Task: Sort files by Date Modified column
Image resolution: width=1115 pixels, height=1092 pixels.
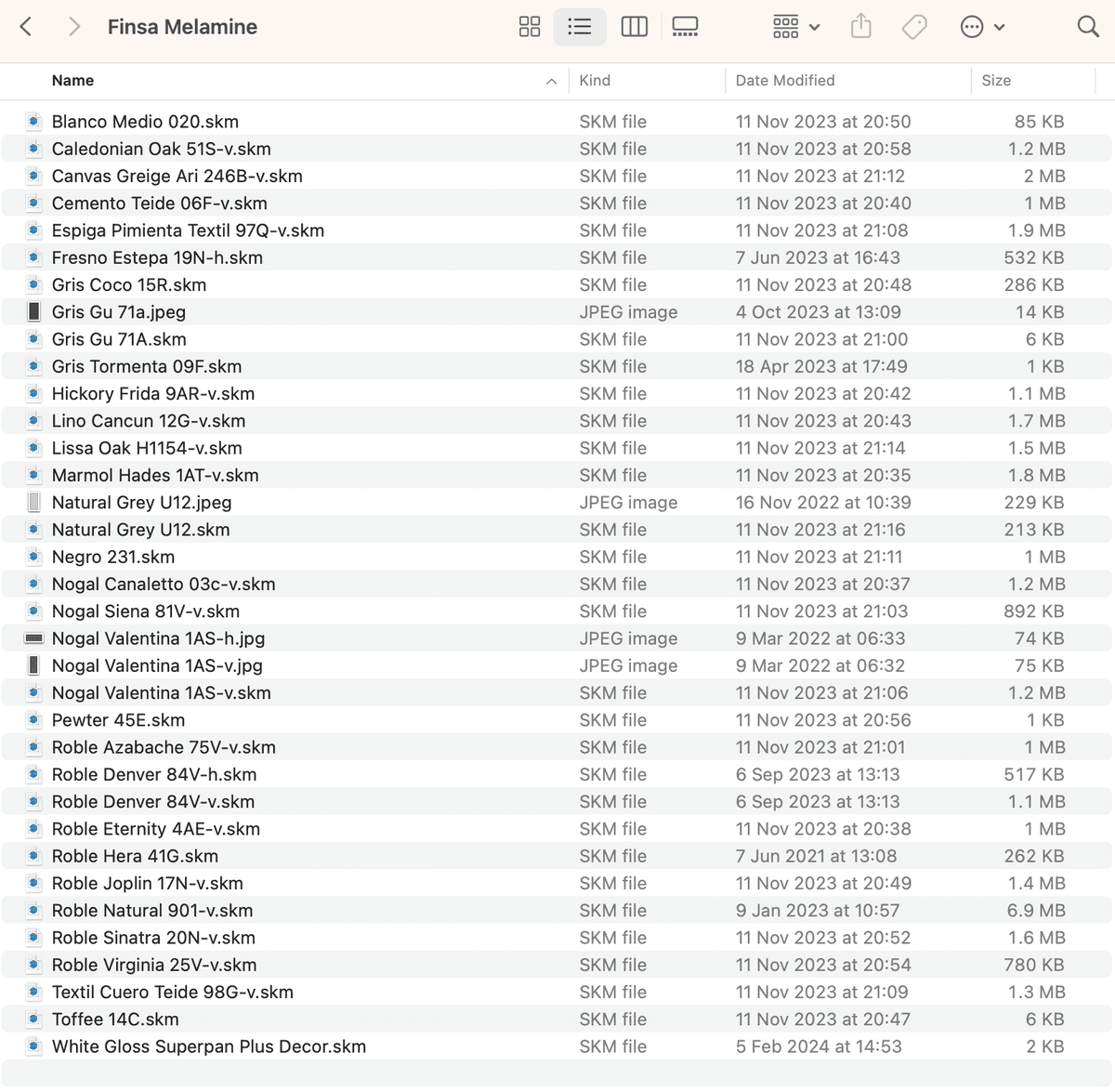Action: tap(785, 81)
